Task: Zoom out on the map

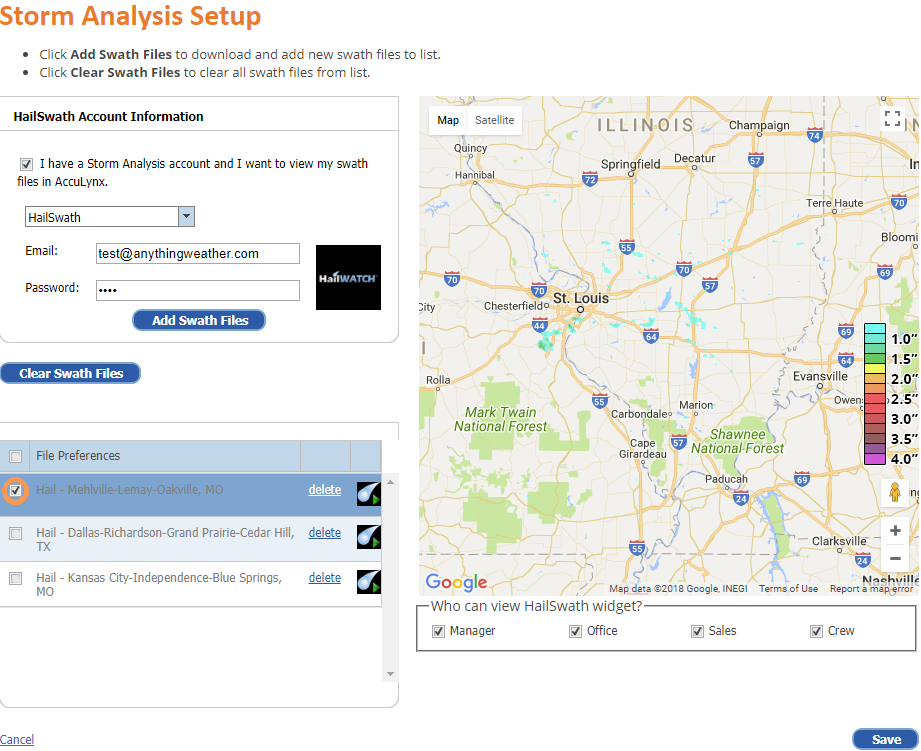Action: tap(895, 558)
